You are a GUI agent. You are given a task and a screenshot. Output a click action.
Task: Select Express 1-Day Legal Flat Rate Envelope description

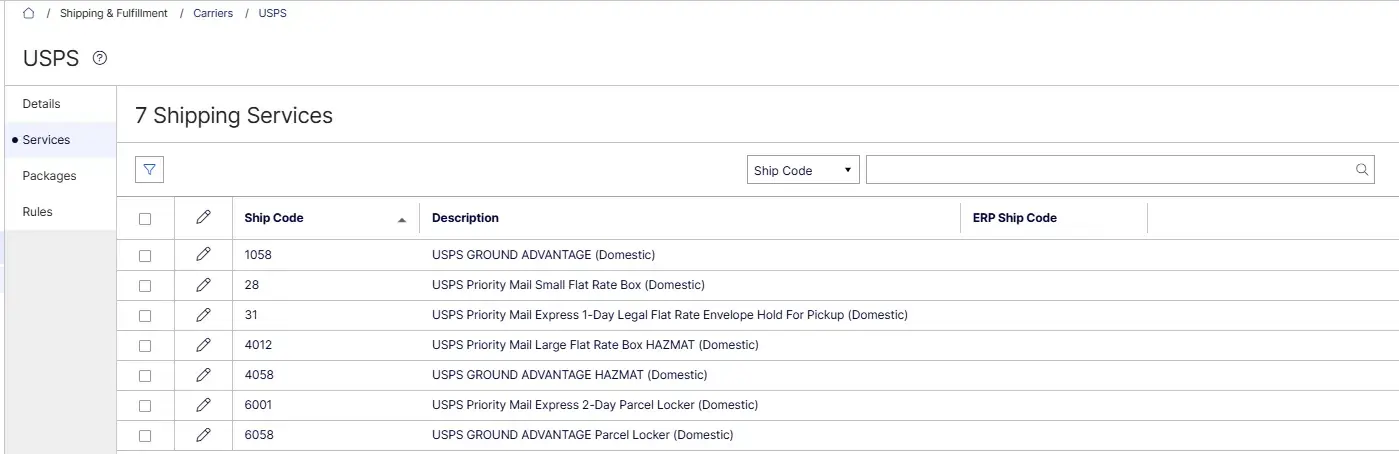click(x=670, y=315)
